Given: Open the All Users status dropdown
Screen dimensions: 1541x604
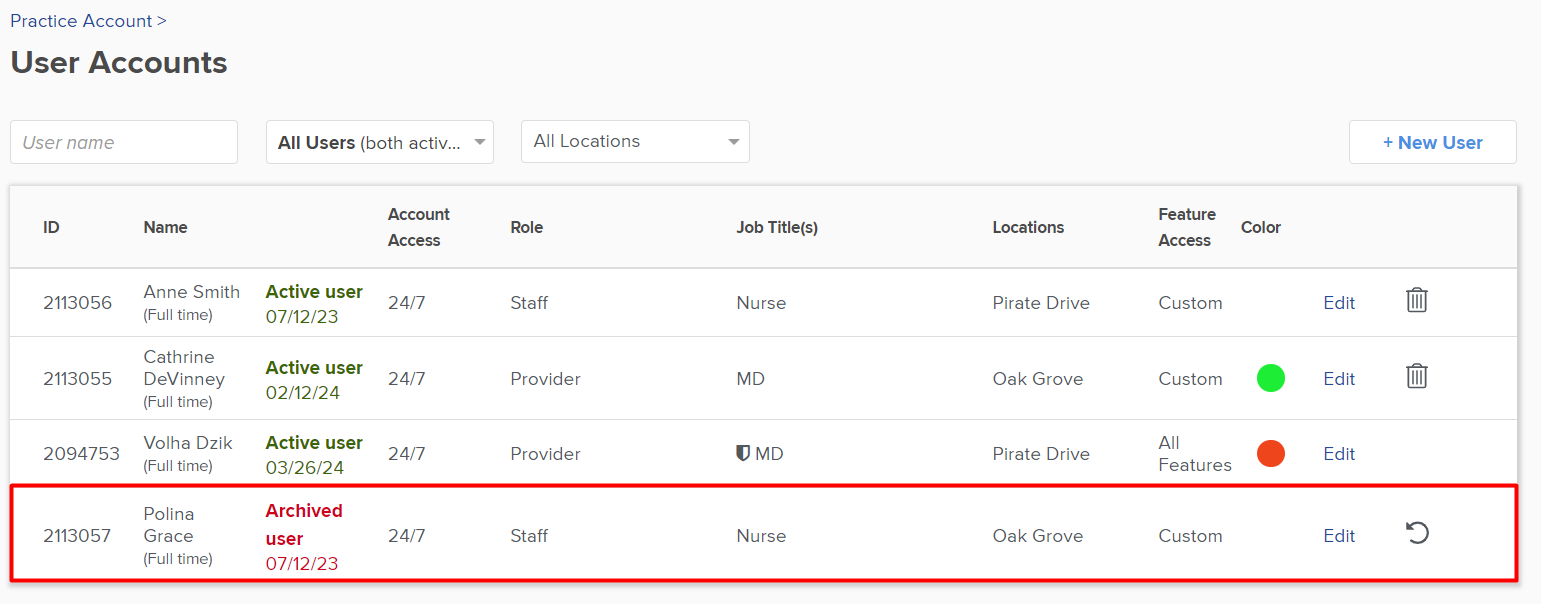Looking at the screenshot, I should point(380,142).
